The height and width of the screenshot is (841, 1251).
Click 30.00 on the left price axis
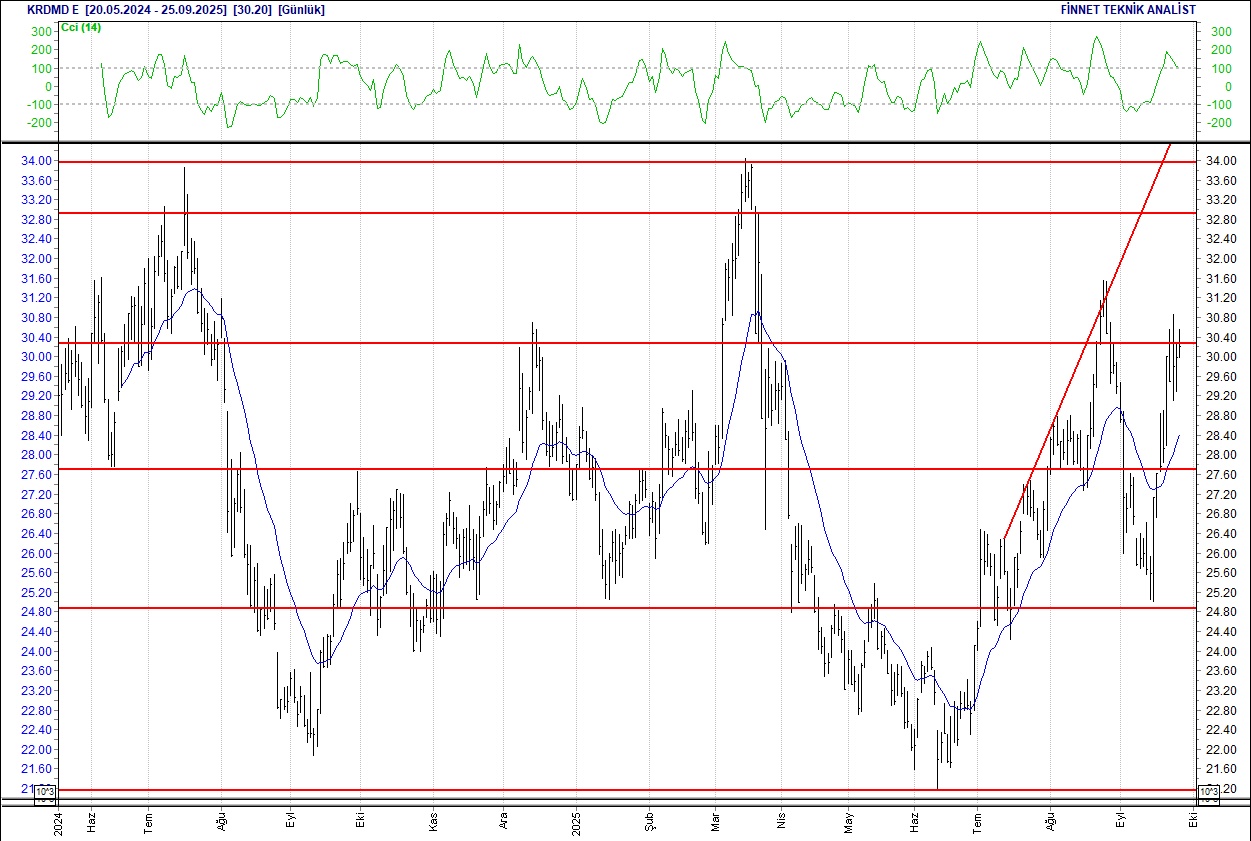click(37, 357)
